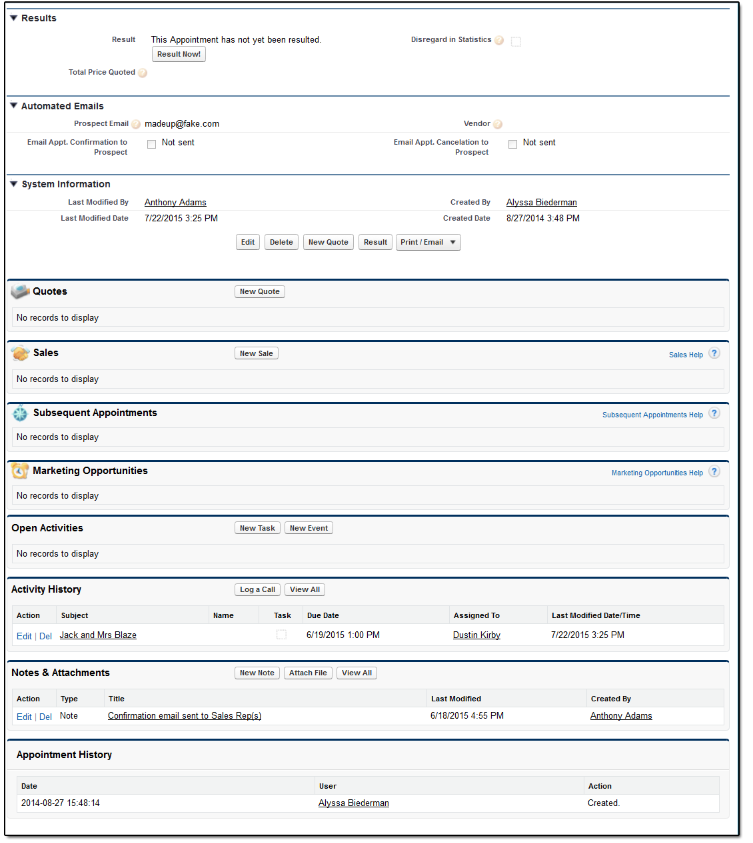Open the Alyssa Biederman Created By link

click(541, 202)
